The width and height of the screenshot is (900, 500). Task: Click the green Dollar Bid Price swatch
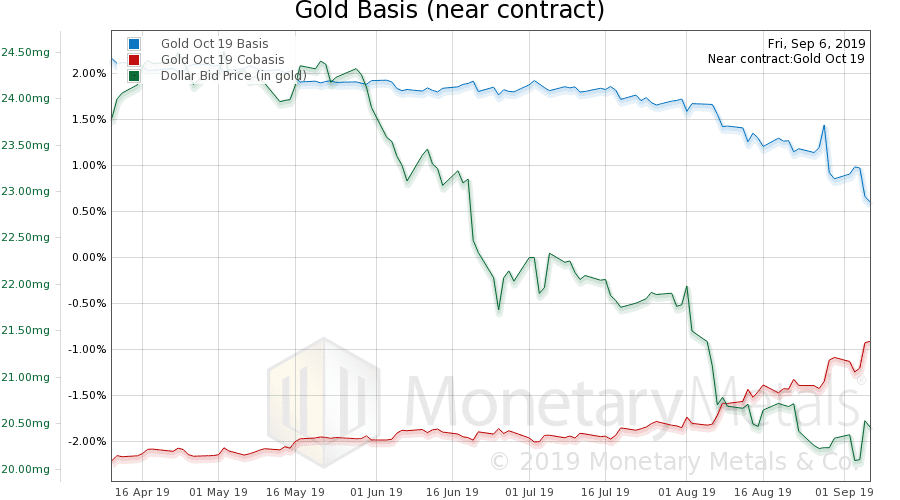click(x=134, y=76)
